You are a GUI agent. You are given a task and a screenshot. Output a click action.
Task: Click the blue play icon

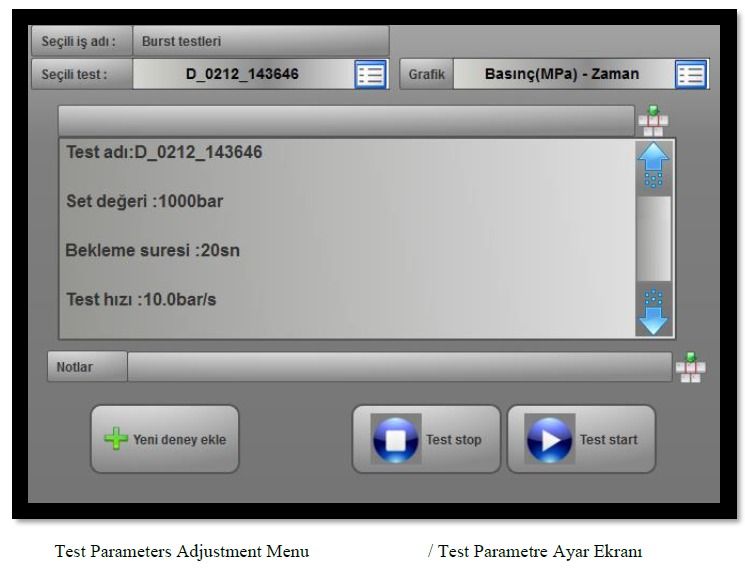550,439
